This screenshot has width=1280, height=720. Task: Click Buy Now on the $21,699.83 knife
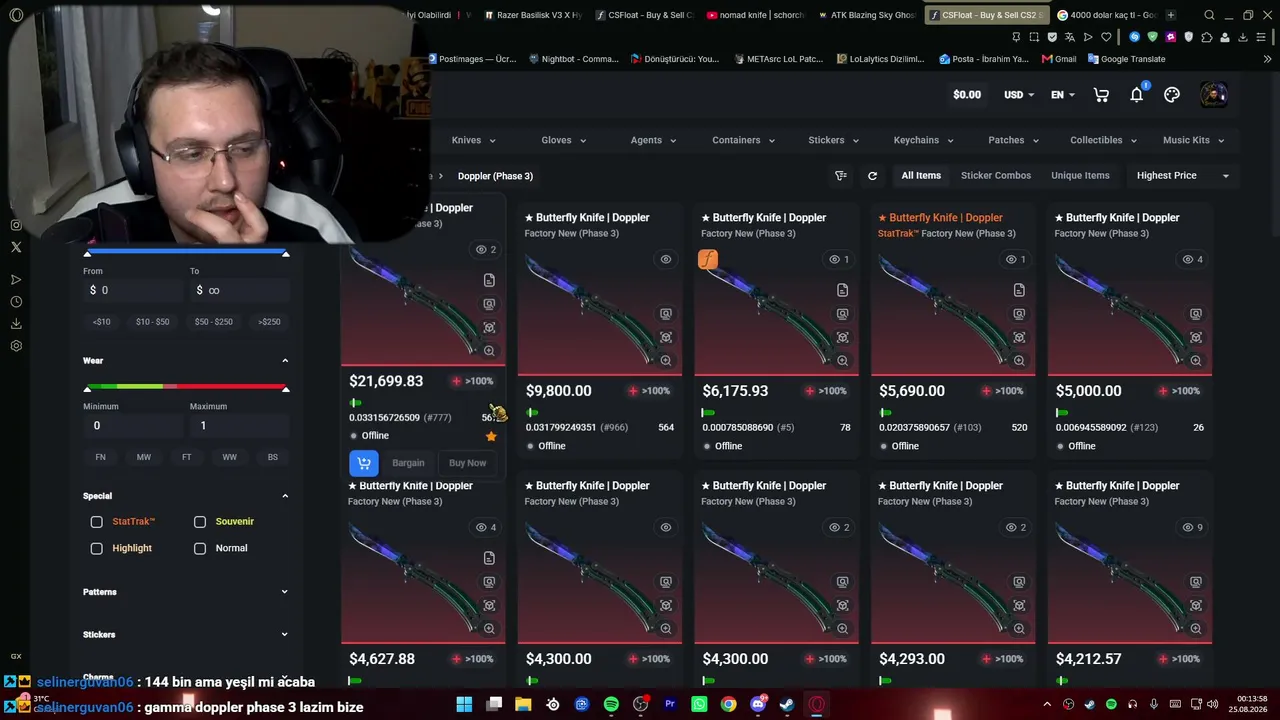(x=467, y=463)
